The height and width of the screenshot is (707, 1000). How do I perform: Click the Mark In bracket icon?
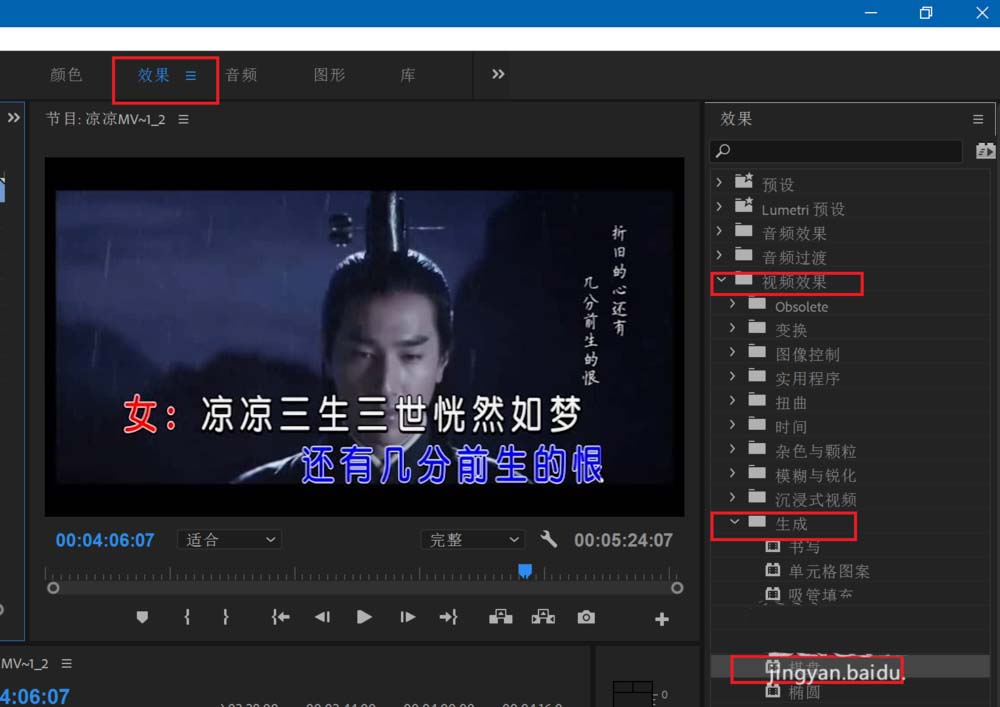click(187, 617)
